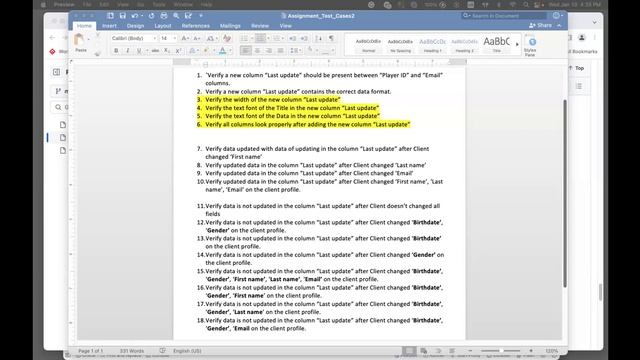
Task: Click the 331 Words count in status bar
Action: pos(131,351)
